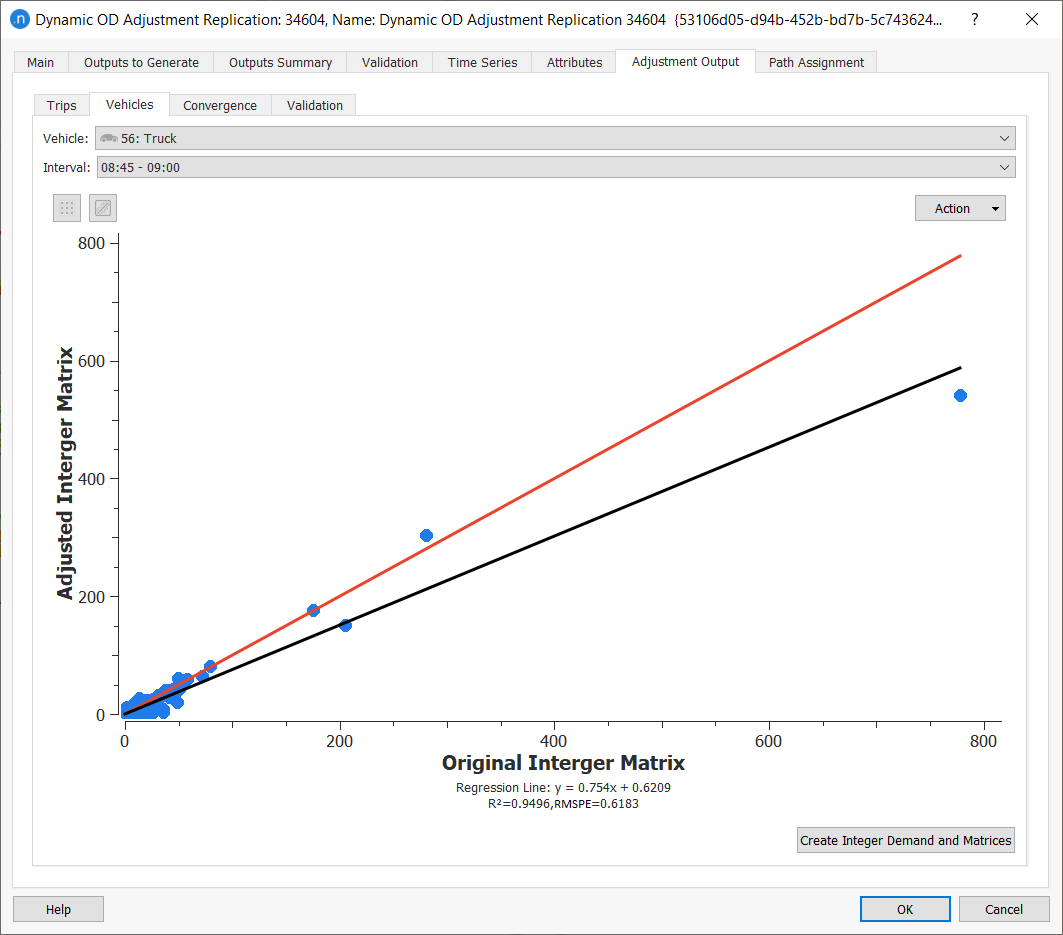Switch to the Trips sub-tab

[61, 105]
